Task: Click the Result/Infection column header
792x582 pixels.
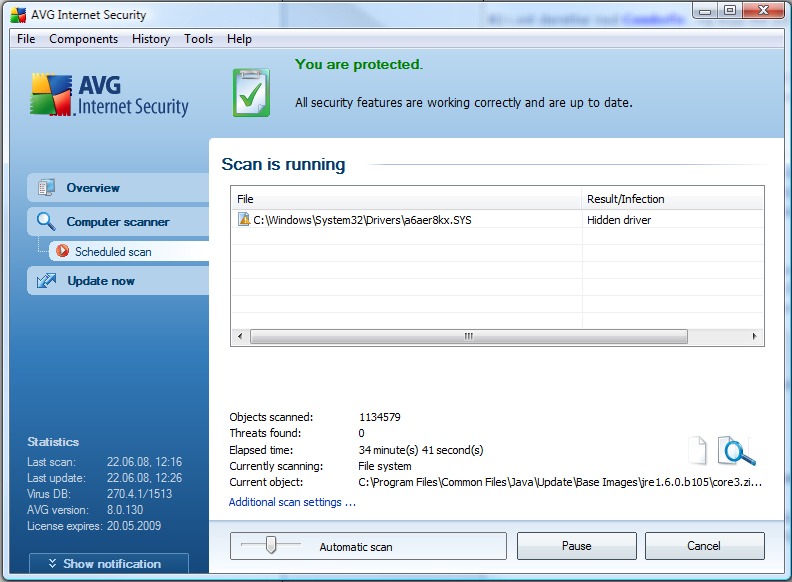Action: point(673,199)
